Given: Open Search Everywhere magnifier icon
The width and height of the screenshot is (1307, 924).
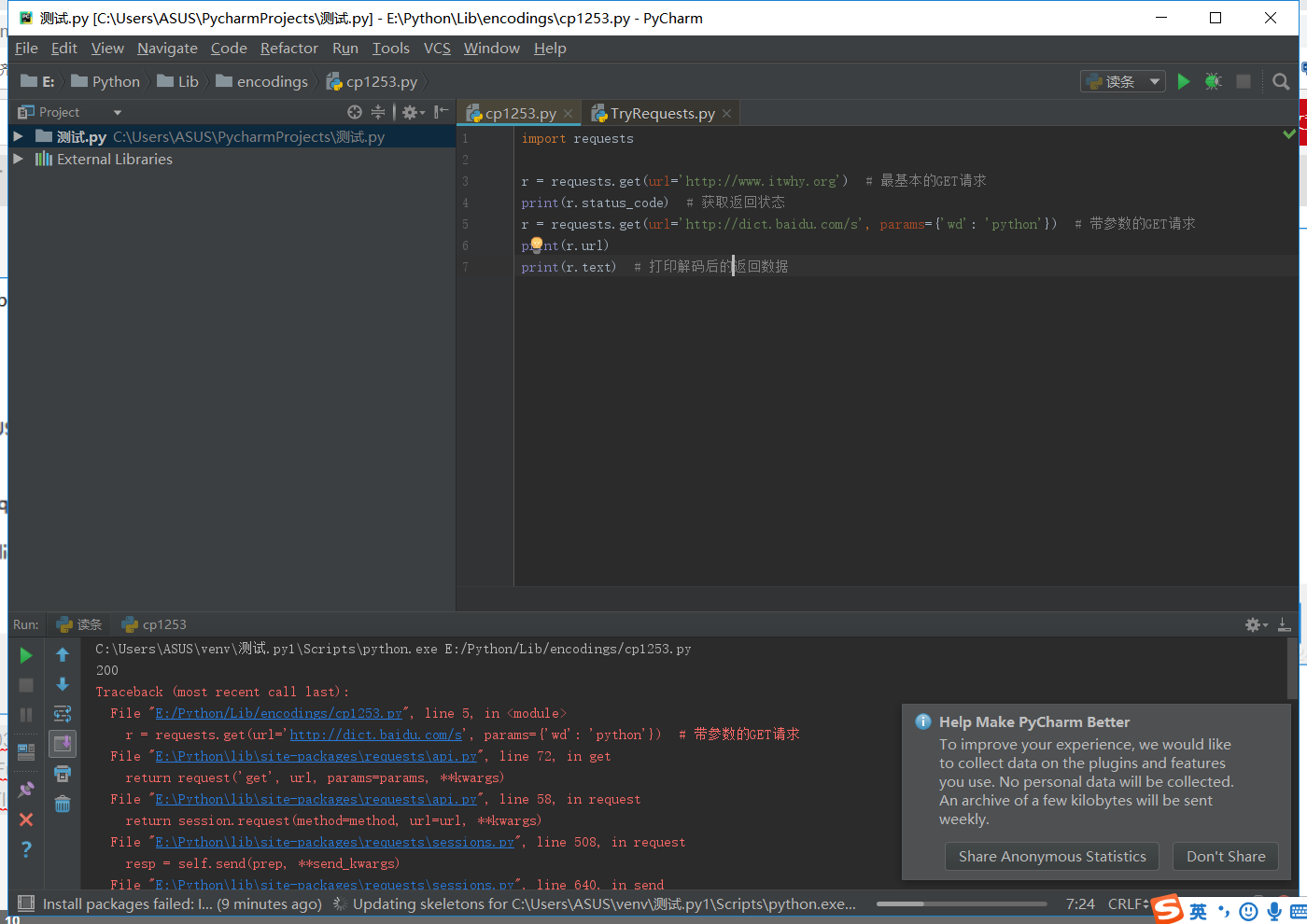Looking at the screenshot, I should pyautogui.click(x=1281, y=82).
